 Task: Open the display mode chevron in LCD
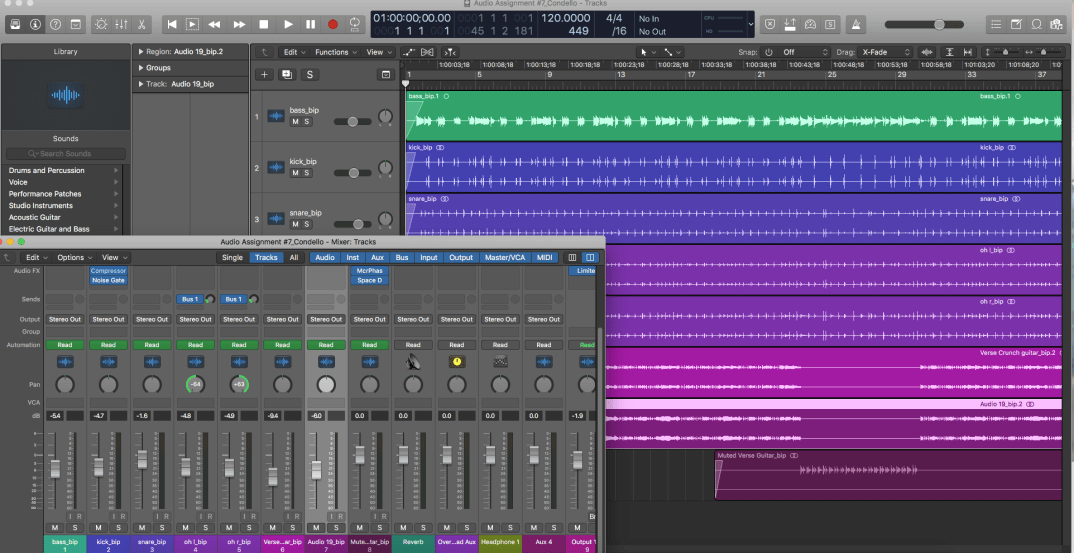(x=751, y=24)
